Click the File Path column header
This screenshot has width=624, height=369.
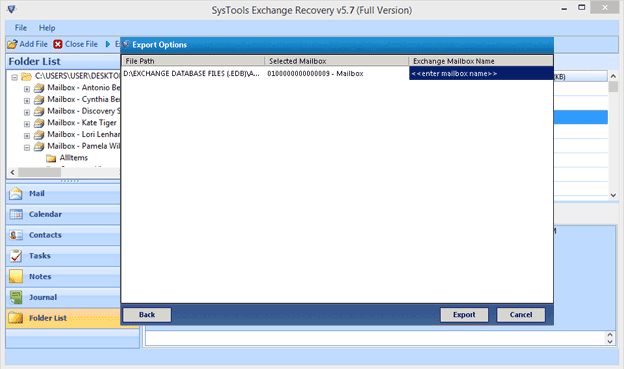193,61
